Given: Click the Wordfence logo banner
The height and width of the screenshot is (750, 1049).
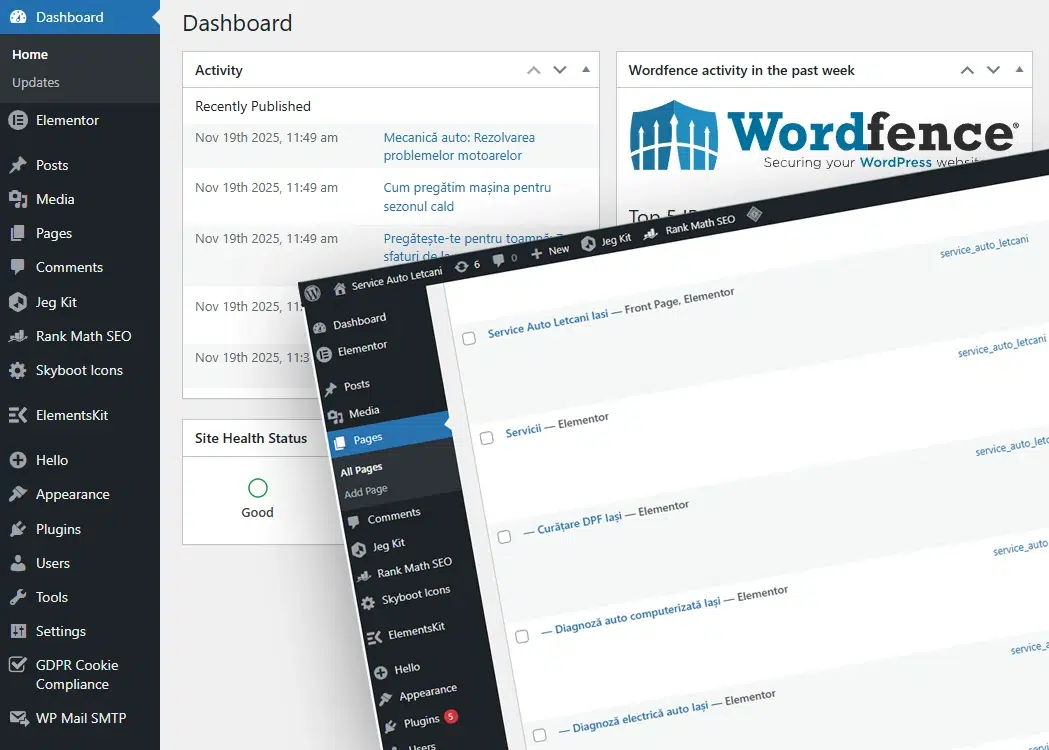Looking at the screenshot, I should [x=824, y=135].
